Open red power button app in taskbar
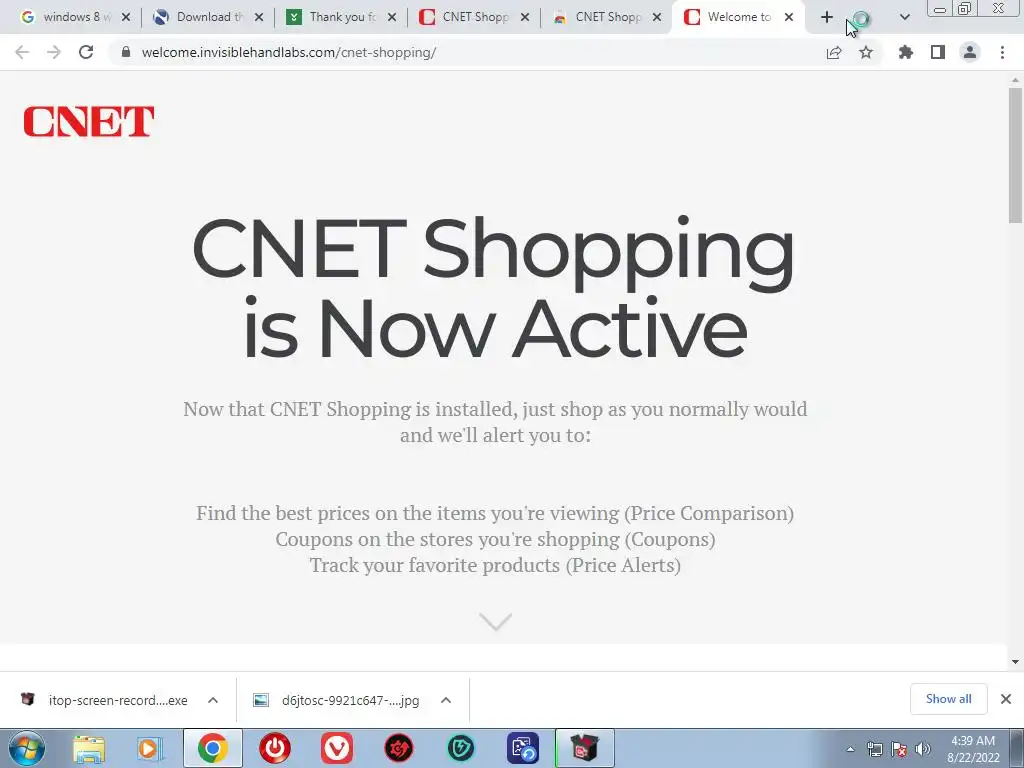Viewport: 1024px width, 768px height. [x=275, y=748]
